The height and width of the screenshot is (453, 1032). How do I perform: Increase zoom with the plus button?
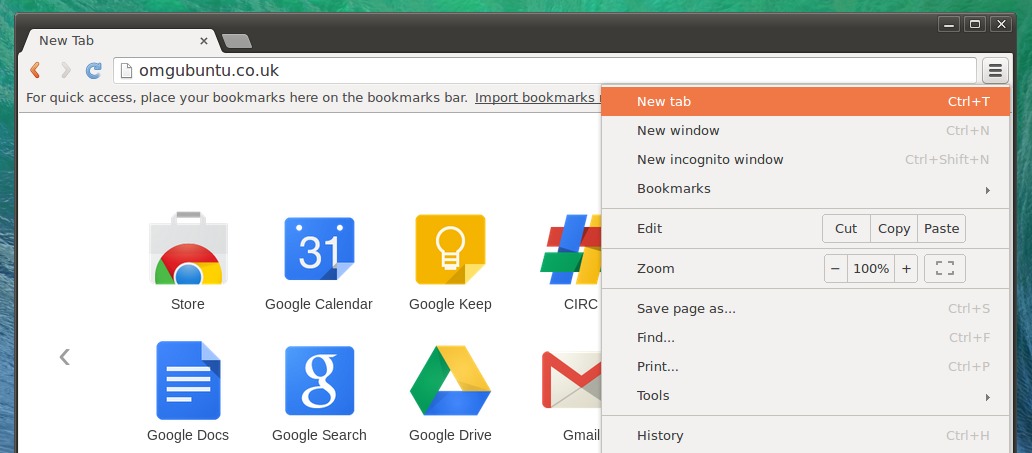click(x=906, y=268)
